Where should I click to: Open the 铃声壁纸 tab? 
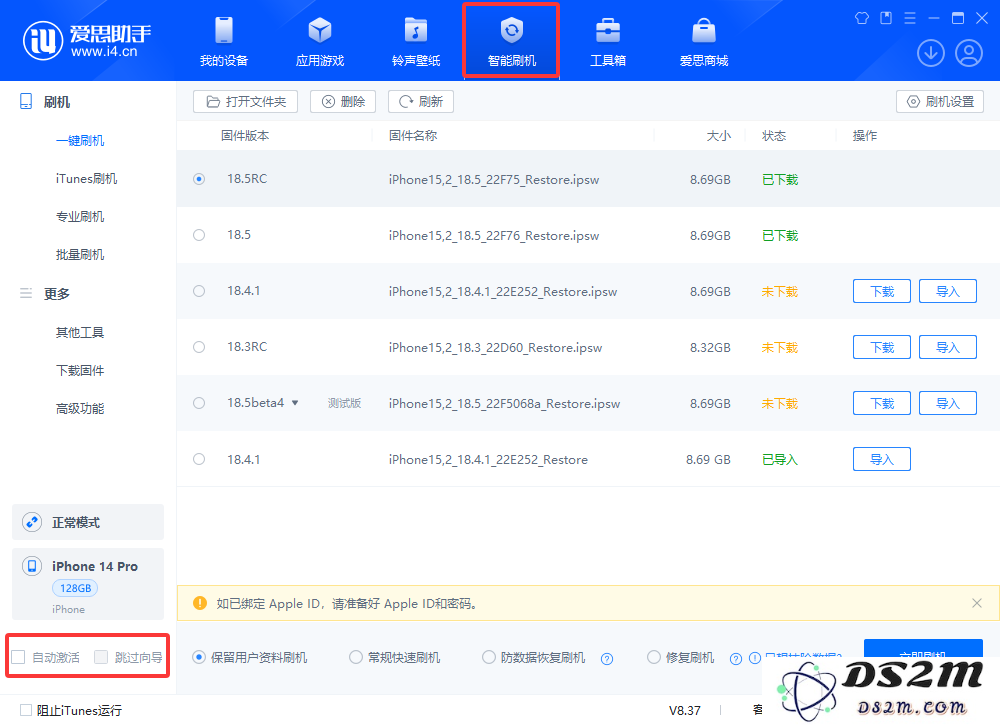pos(416,42)
